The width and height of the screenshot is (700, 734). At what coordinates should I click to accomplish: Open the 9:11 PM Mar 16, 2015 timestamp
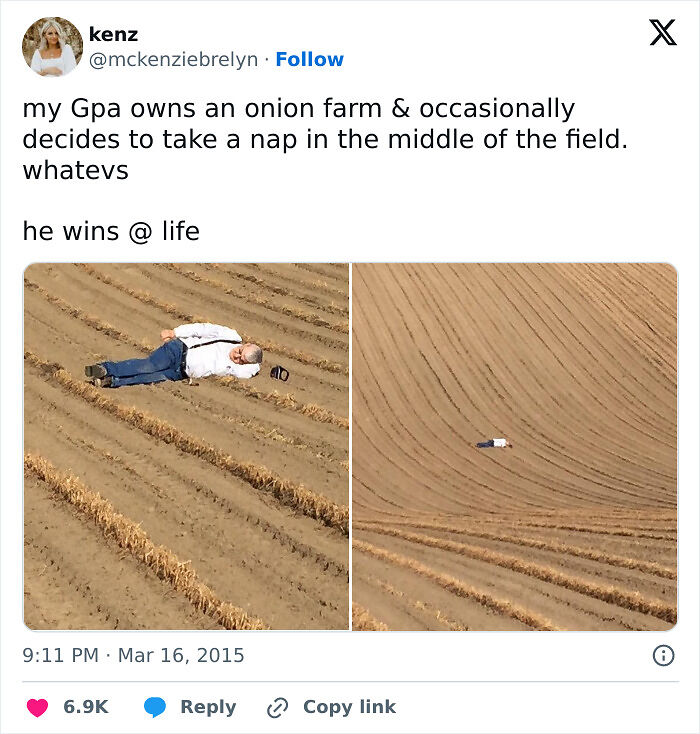pos(133,656)
